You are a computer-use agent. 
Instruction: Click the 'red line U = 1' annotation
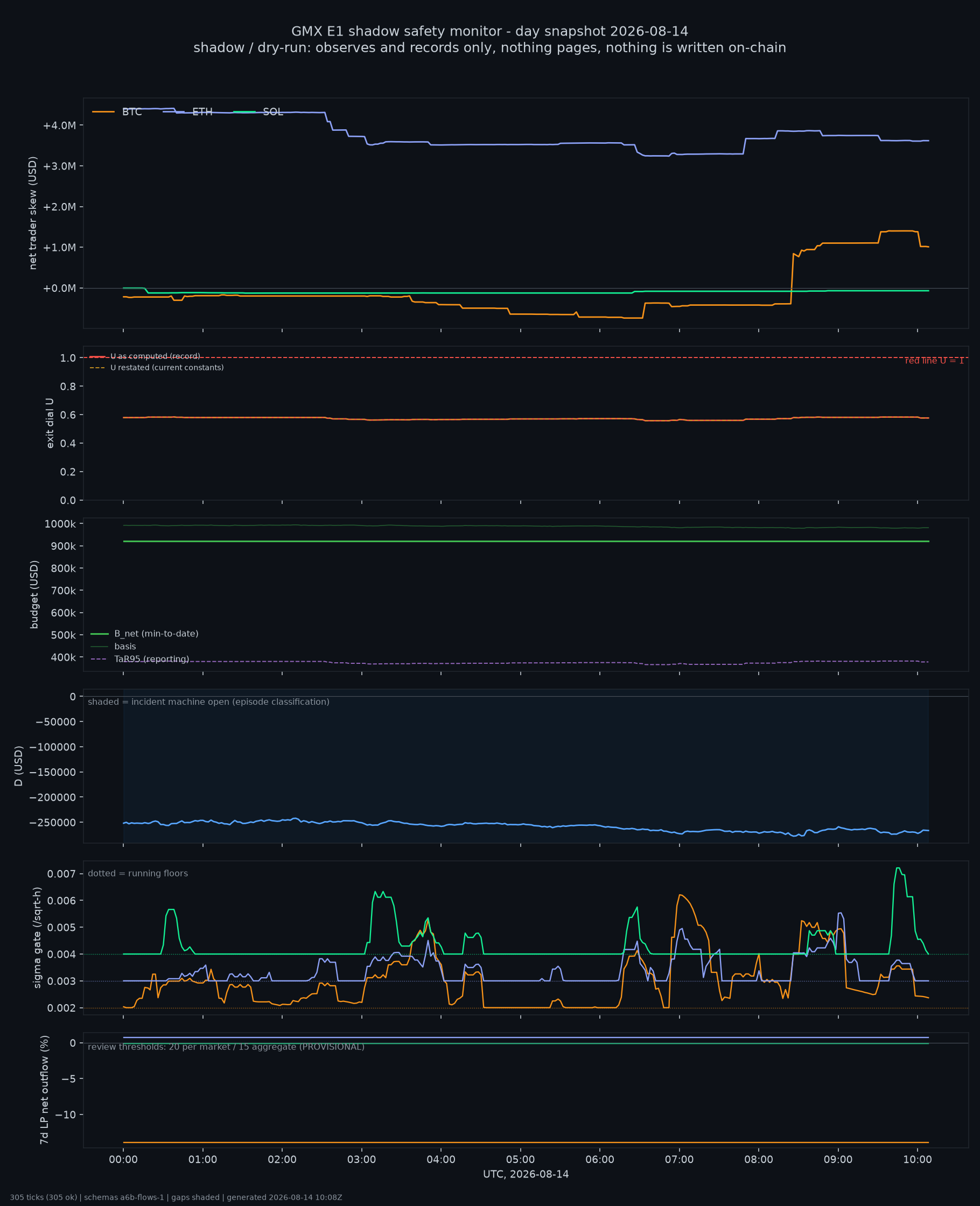(x=934, y=361)
